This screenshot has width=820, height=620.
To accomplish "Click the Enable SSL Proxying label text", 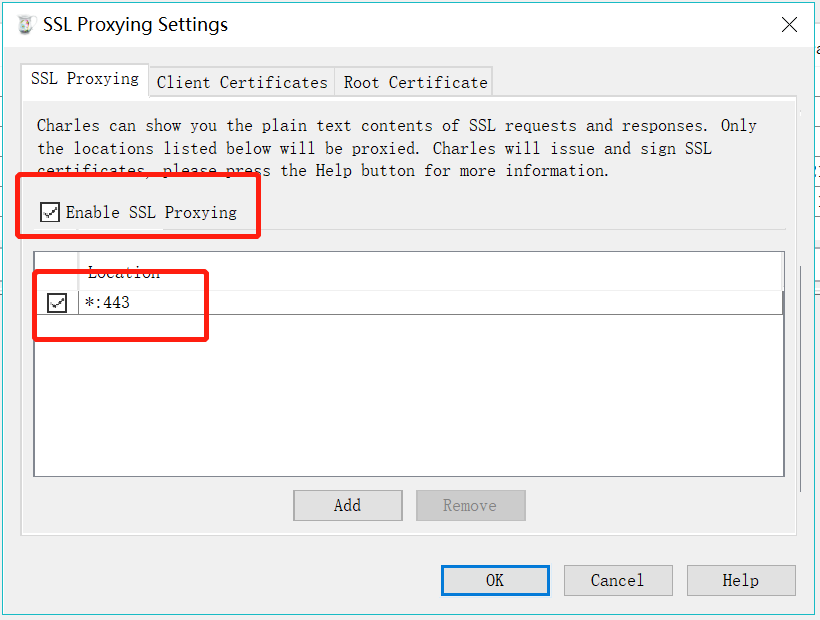I will (x=151, y=212).
